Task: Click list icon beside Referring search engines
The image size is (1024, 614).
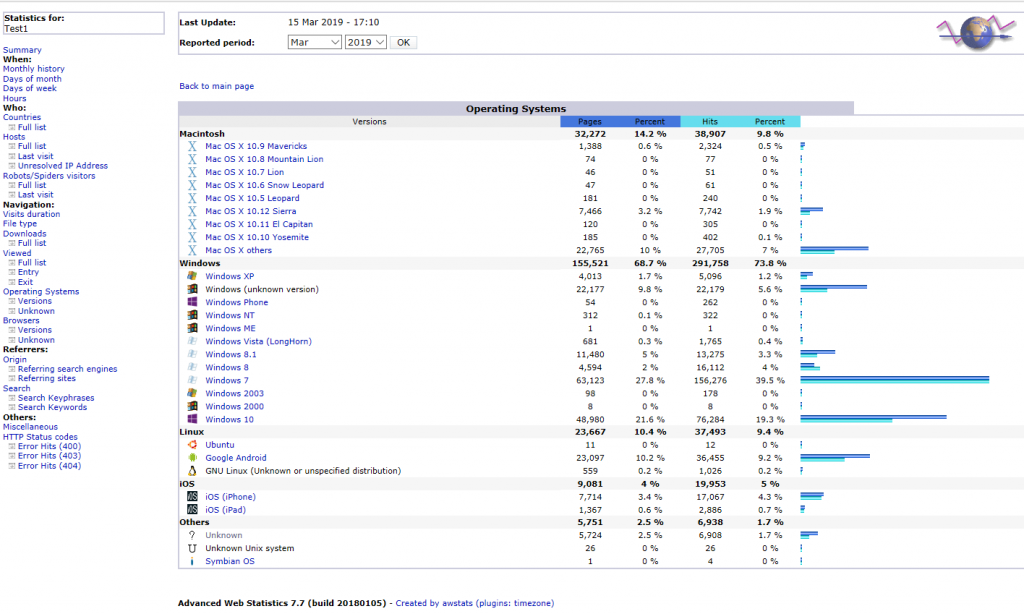Action: 12,369
